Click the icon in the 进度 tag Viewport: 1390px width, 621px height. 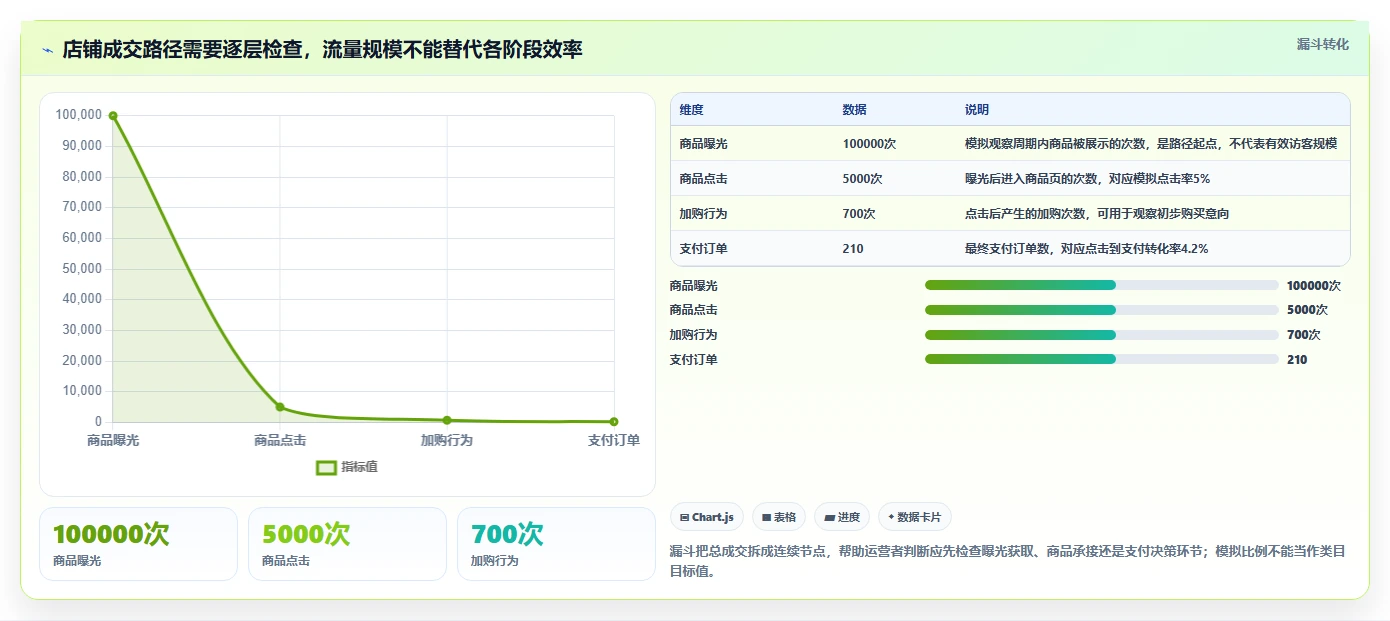(x=830, y=518)
